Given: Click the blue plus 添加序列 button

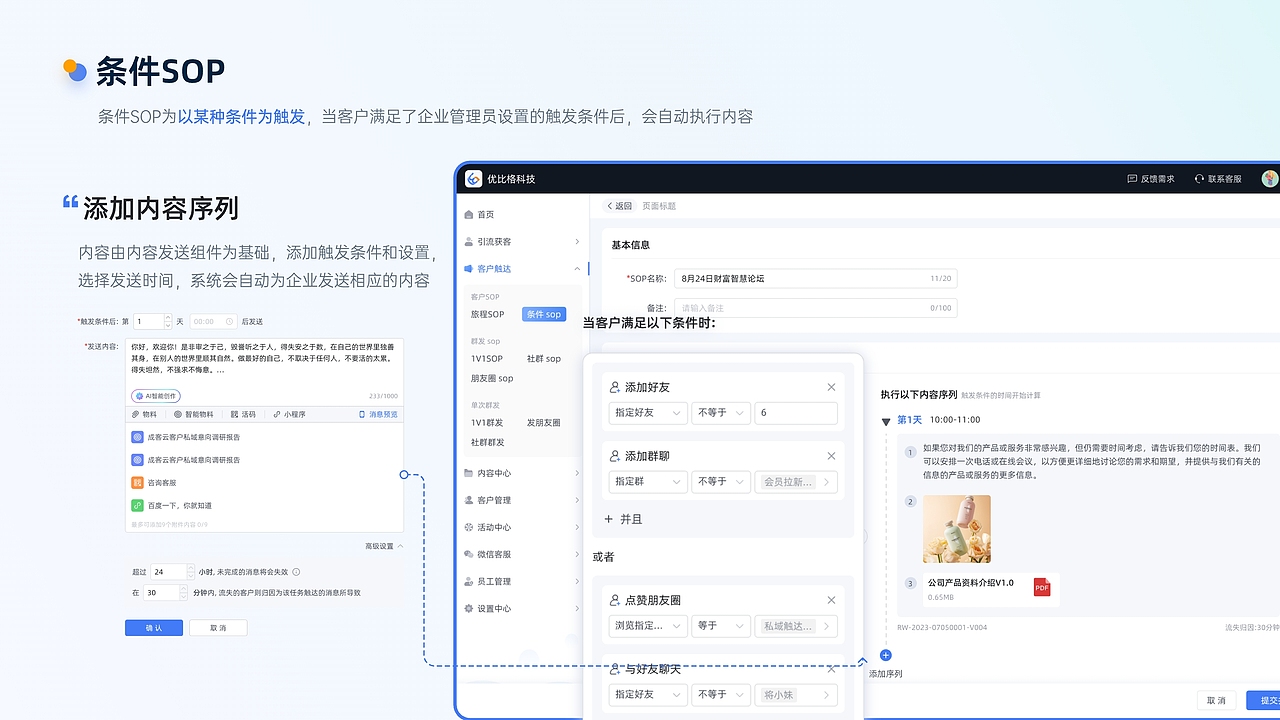Looking at the screenshot, I should point(886,656).
